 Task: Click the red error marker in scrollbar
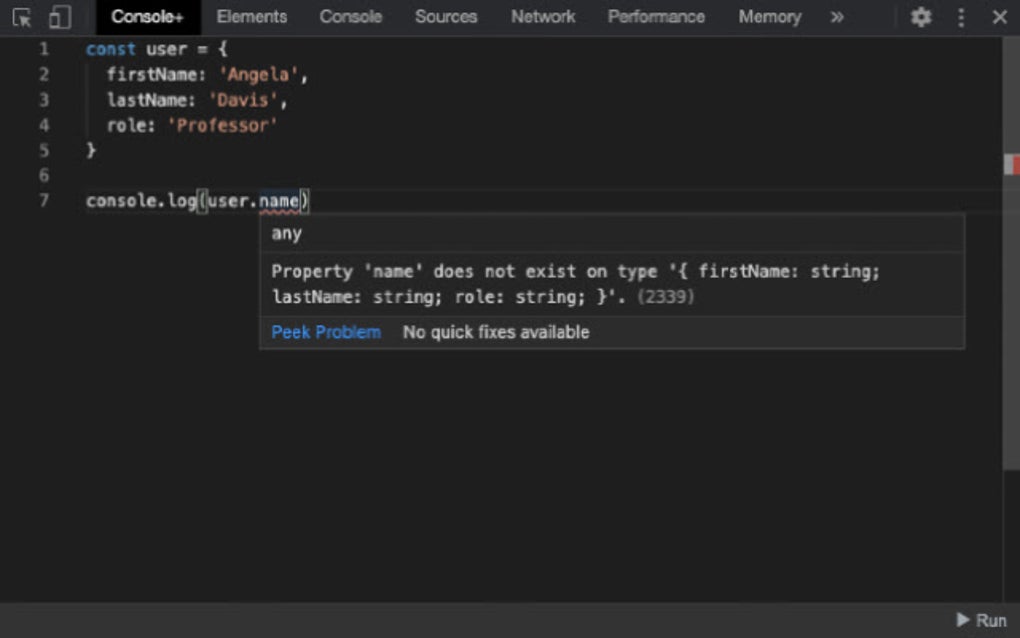pyautogui.click(x=1011, y=165)
